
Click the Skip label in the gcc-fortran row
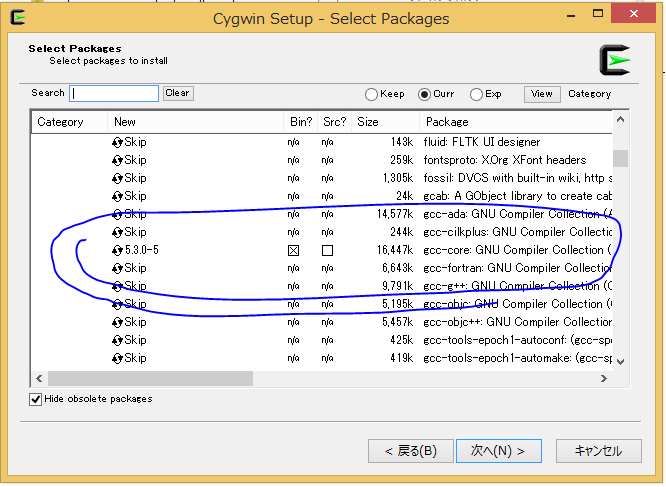(x=135, y=269)
